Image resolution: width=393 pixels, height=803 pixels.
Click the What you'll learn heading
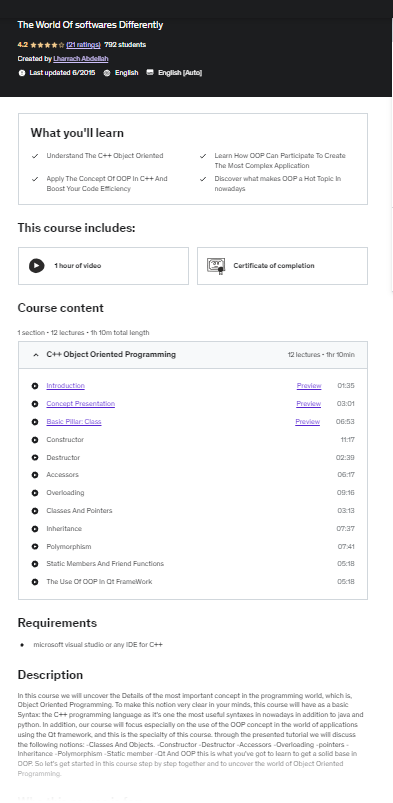click(77, 133)
